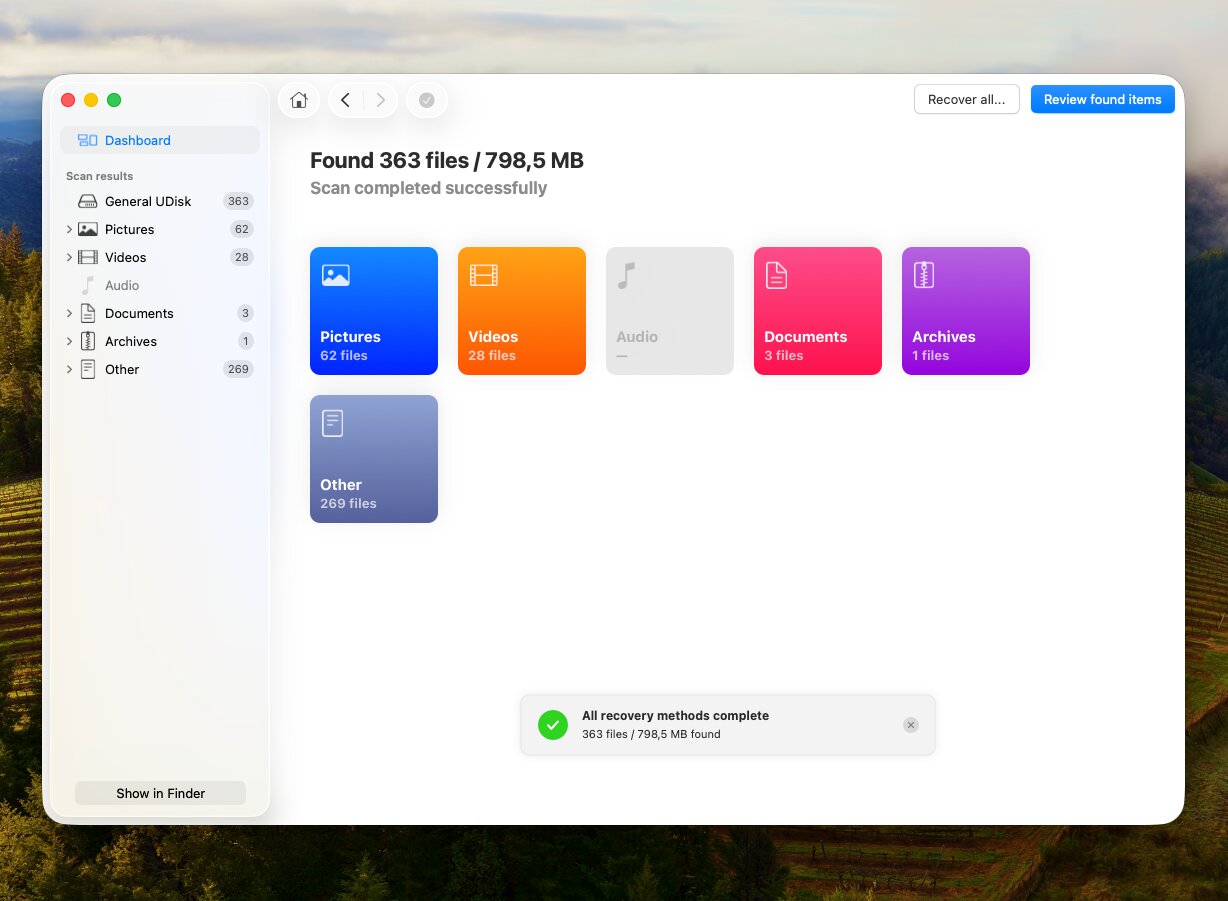1228x901 pixels.
Task: Click 'Scan completed successfully' text
Action: coord(428,188)
